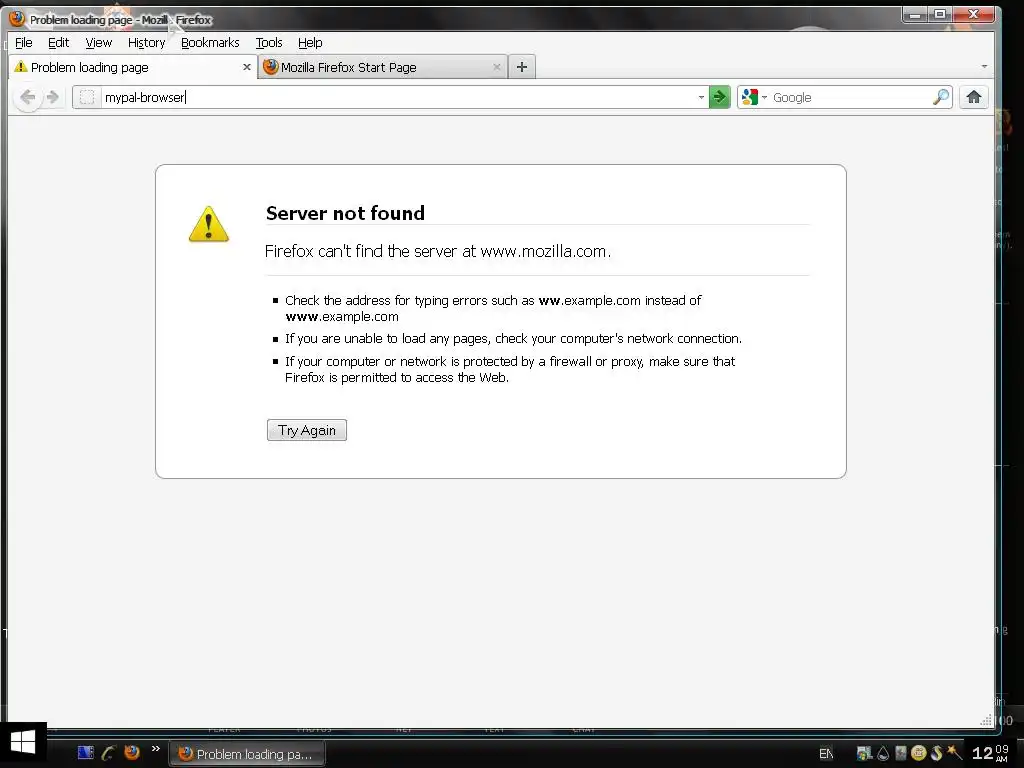This screenshot has height=768, width=1024.
Task: Click the forward navigation arrow
Action: [53, 97]
